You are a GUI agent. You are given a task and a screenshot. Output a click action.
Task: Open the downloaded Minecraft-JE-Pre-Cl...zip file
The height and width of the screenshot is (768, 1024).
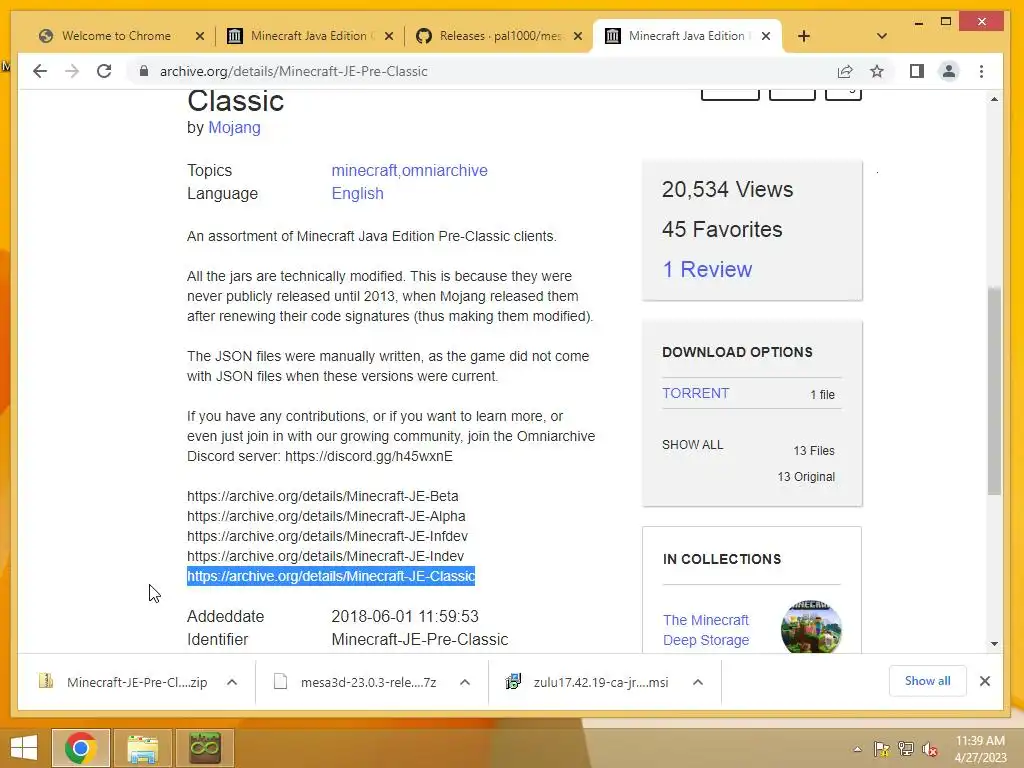point(124,682)
